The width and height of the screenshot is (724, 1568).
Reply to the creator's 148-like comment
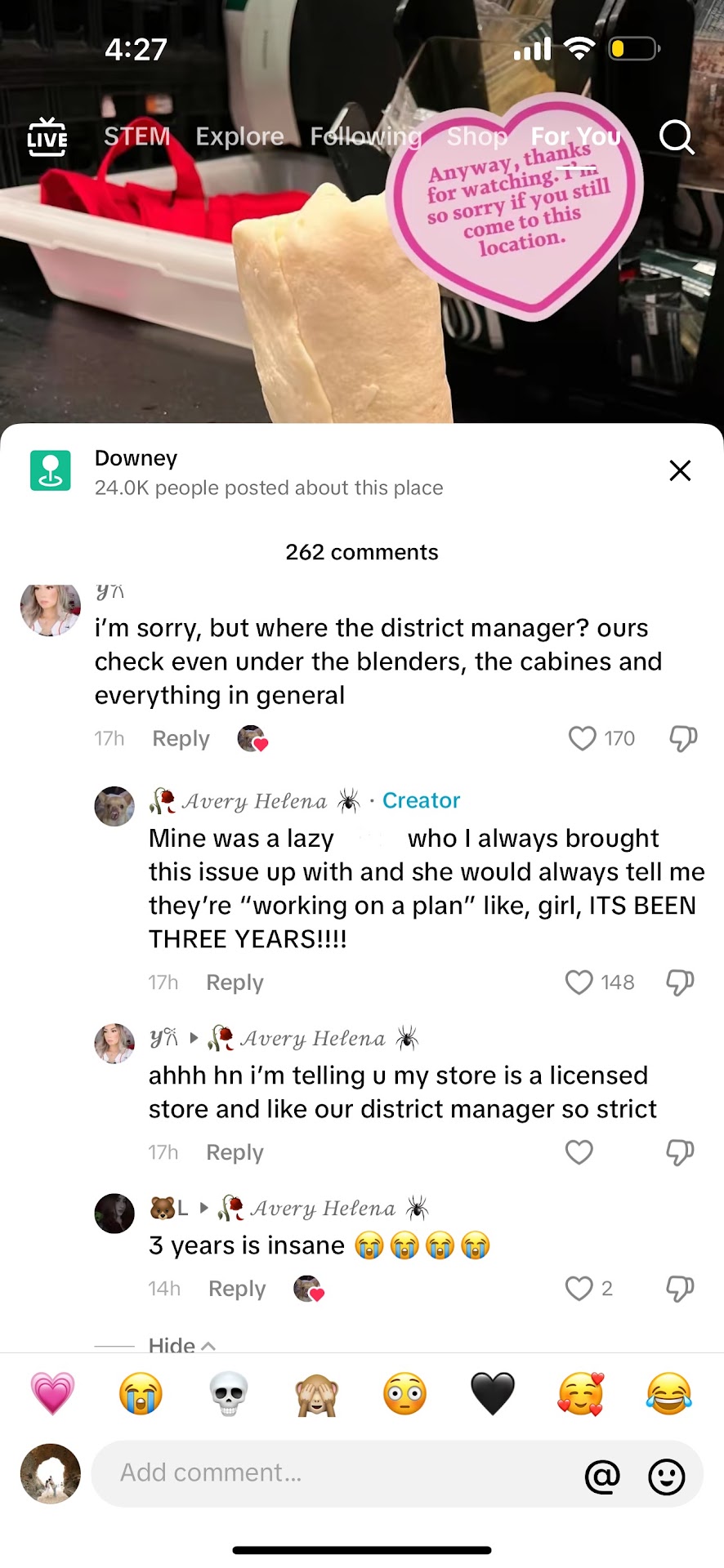[x=235, y=982]
